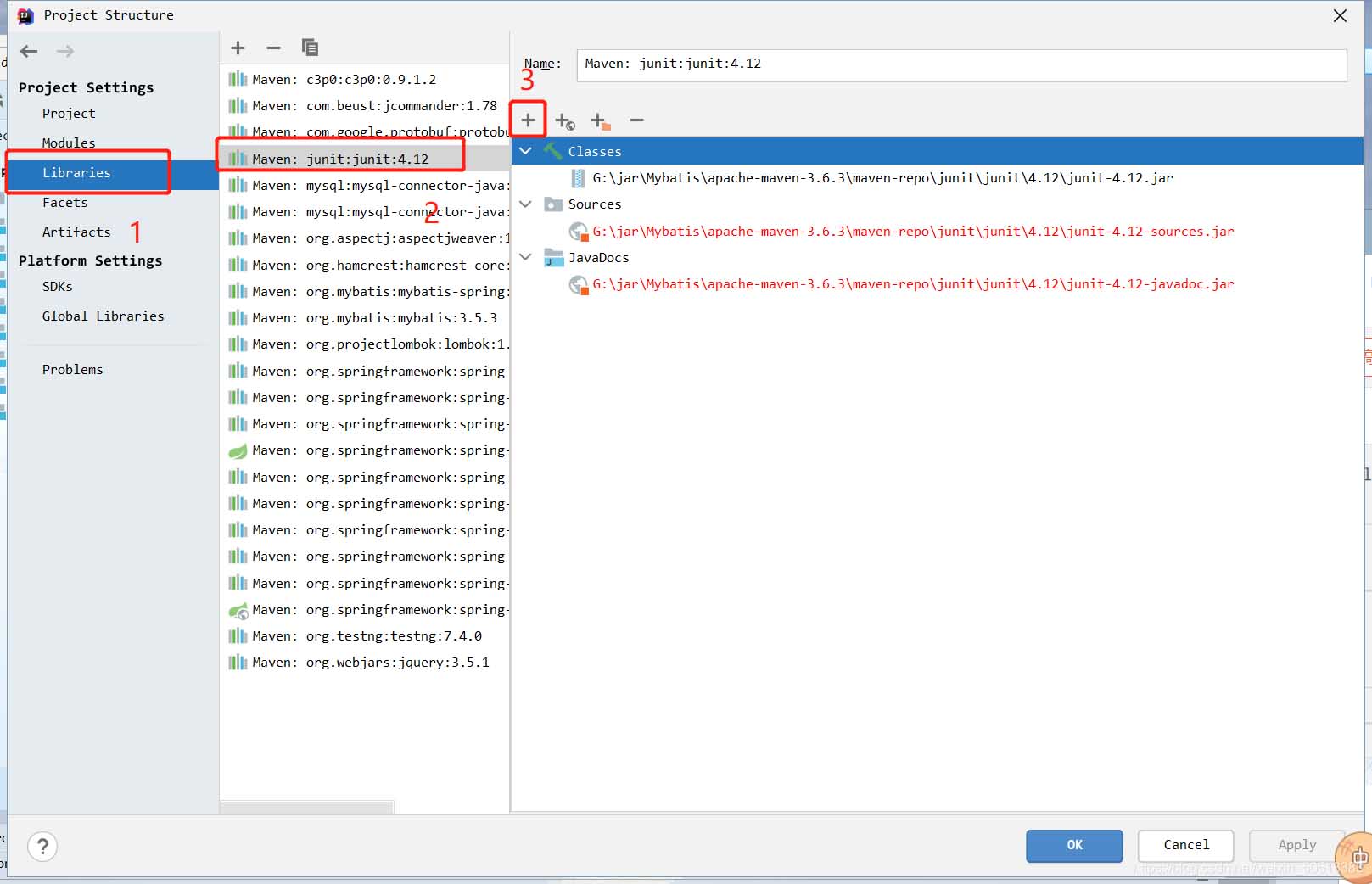Click the junit-4.12.jar archive icon
Image resolution: width=1372 pixels, height=884 pixels.
point(578,178)
